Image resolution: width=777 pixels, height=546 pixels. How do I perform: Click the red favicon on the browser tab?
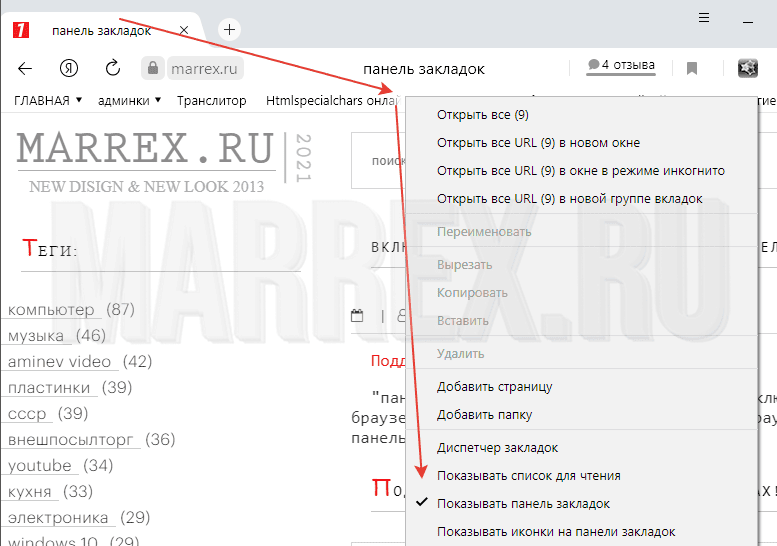click(21, 30)
